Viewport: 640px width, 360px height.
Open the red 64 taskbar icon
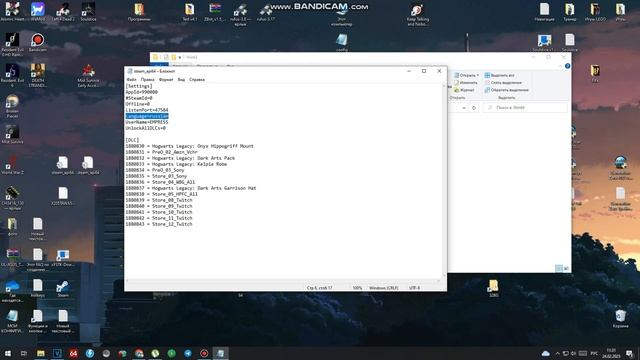pyautogui.click(x=73, y=353)
